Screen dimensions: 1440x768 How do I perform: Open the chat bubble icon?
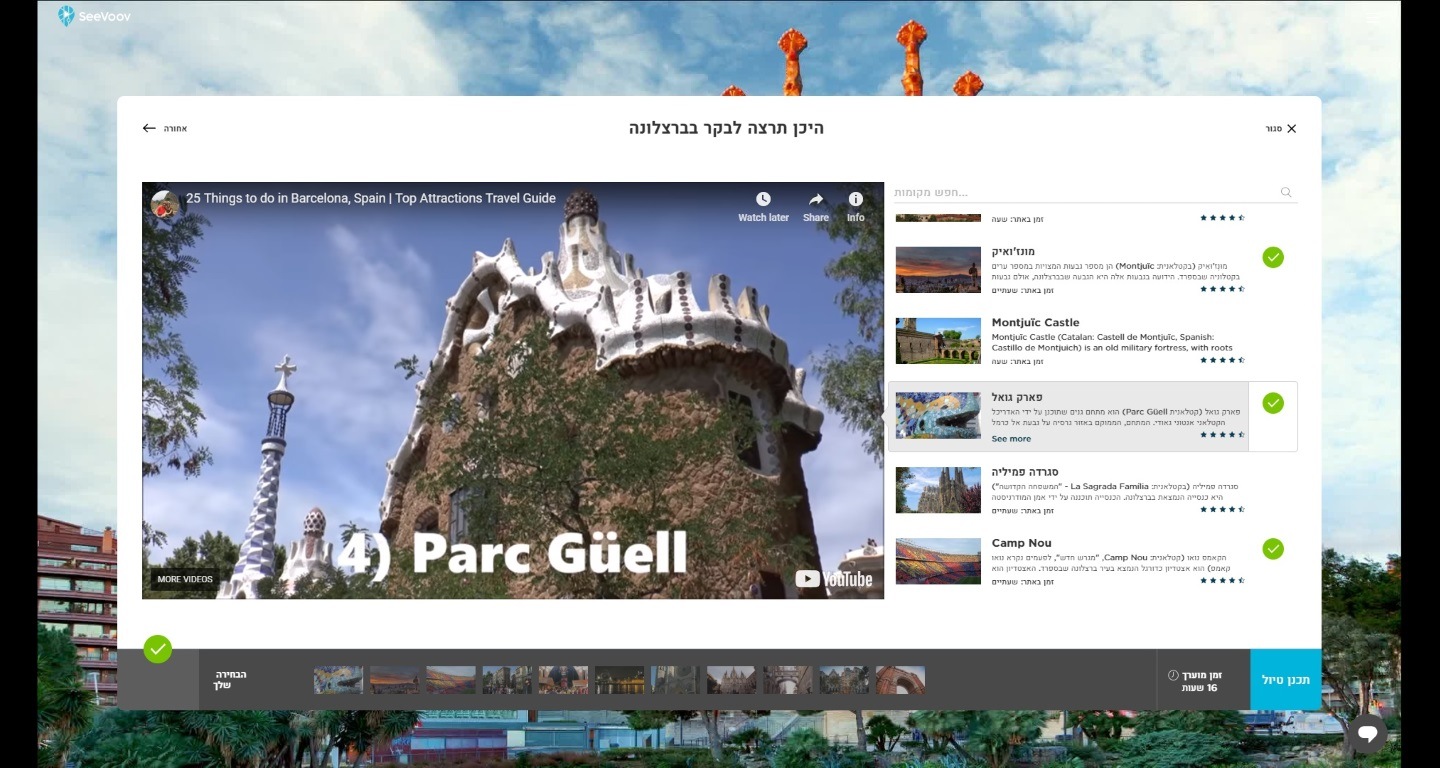pyautogui.click(x=1368, y=735)
